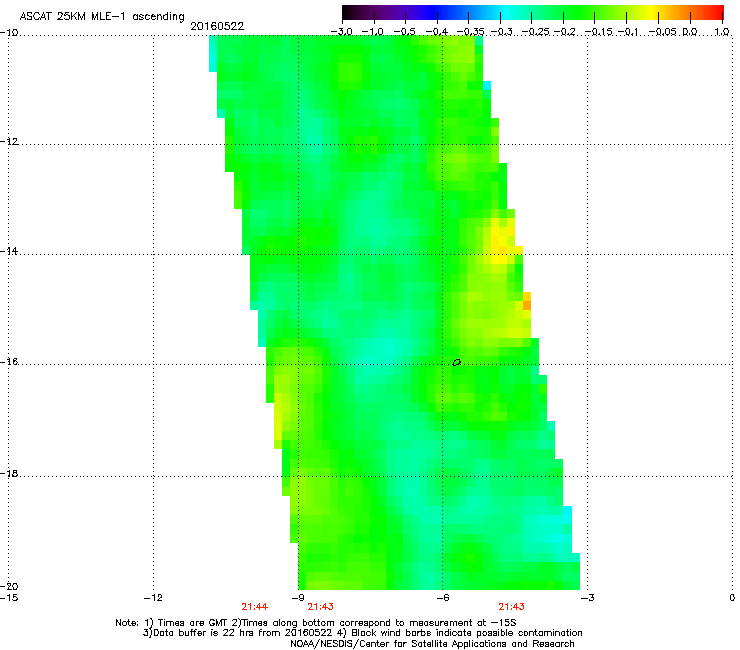The height and width of the screenshot is (650, 740).
Task: Click the red "21:44" time stamp
Action: (x=254, y=607)
